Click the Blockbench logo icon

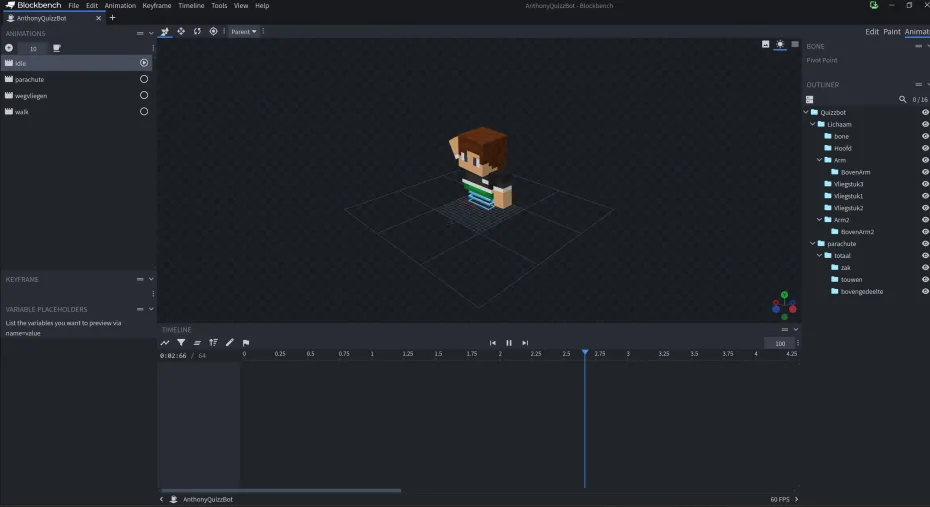[10, 5]
